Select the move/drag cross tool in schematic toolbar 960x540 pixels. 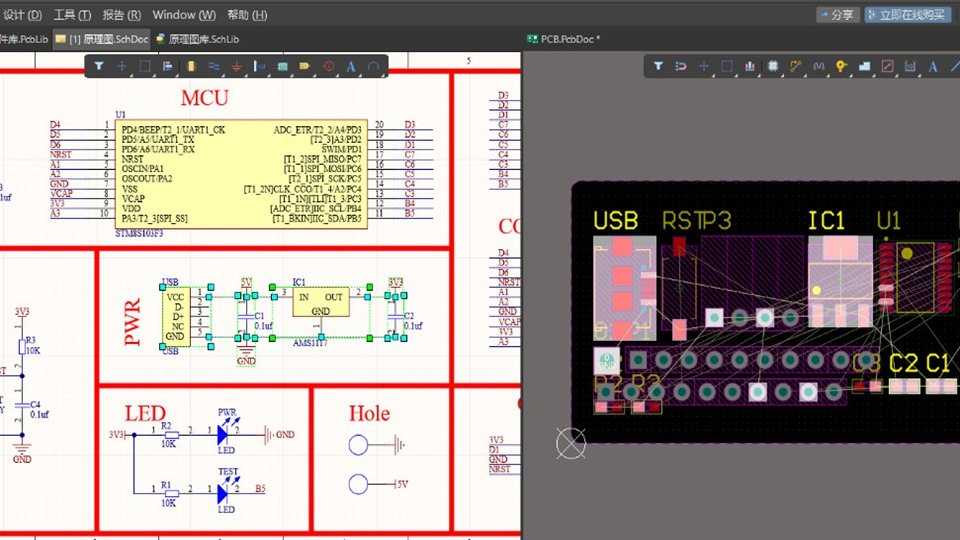pyautogui.click(x=122, y=66)
